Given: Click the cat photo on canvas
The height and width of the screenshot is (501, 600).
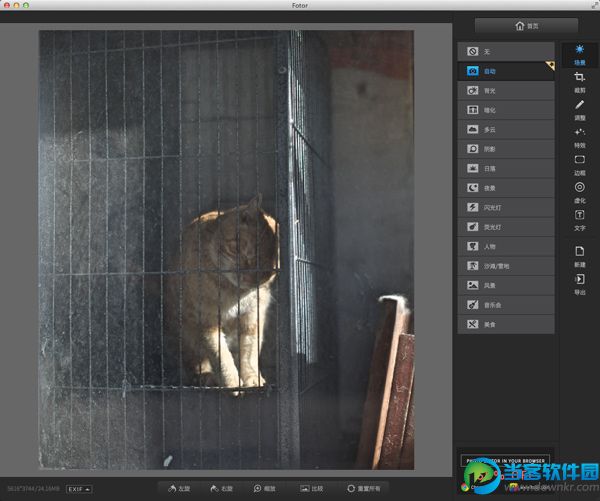Looking at the screenshot, I should (x=226, y=250).
